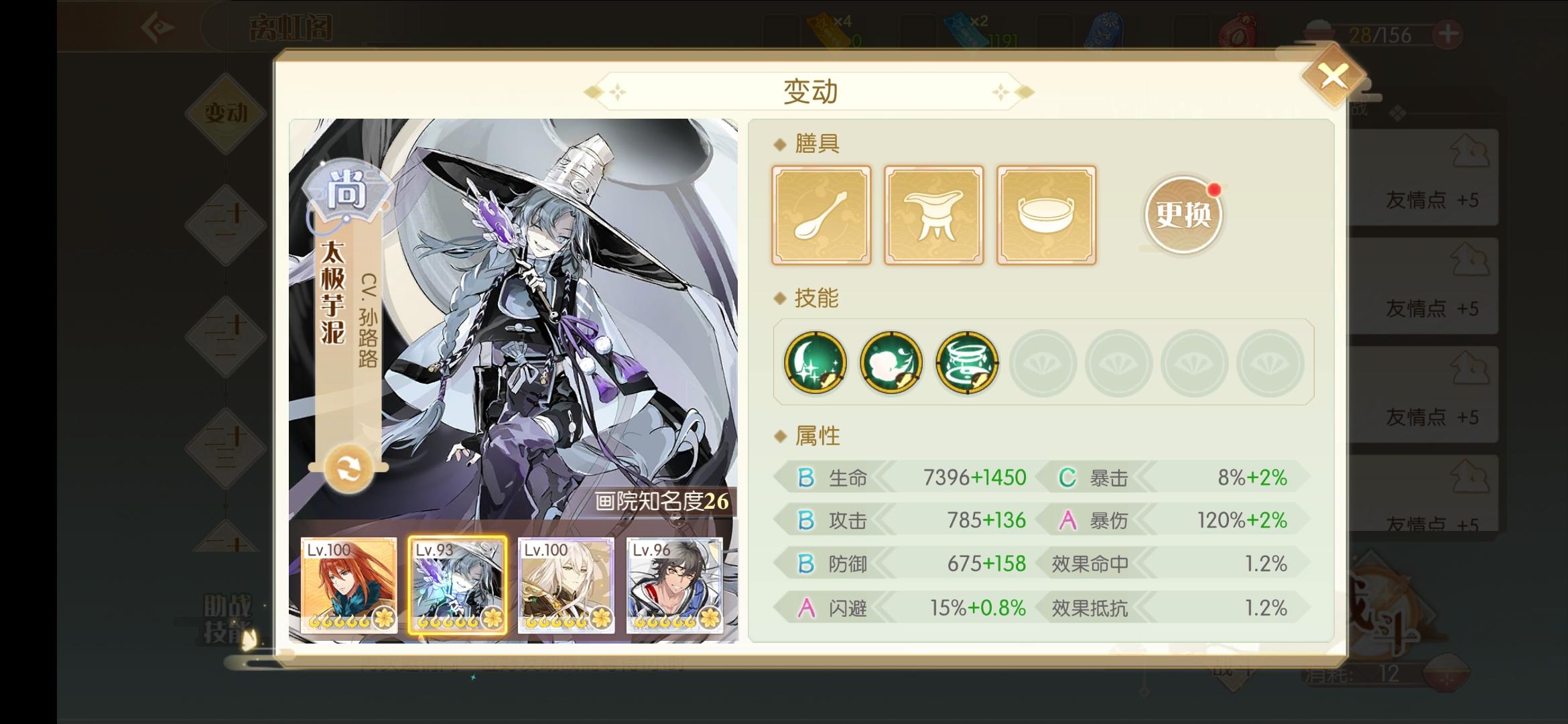This screenshot has height=724, width=1568.
Task: Click the 生命 stat row
Action: pos(902,477)
